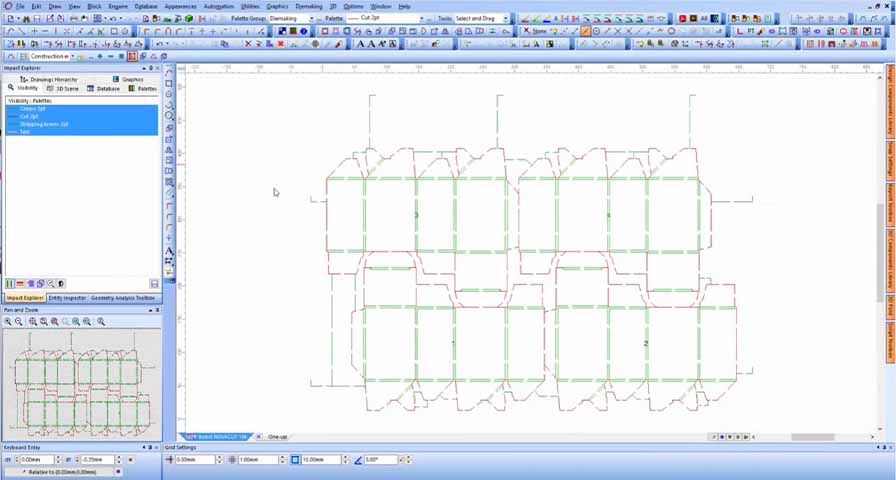Toggle the highlighted grid icon beside 10.00mm
Viewport: 896px width, 480px height.
pyautogui.click(x=295, y=459)
